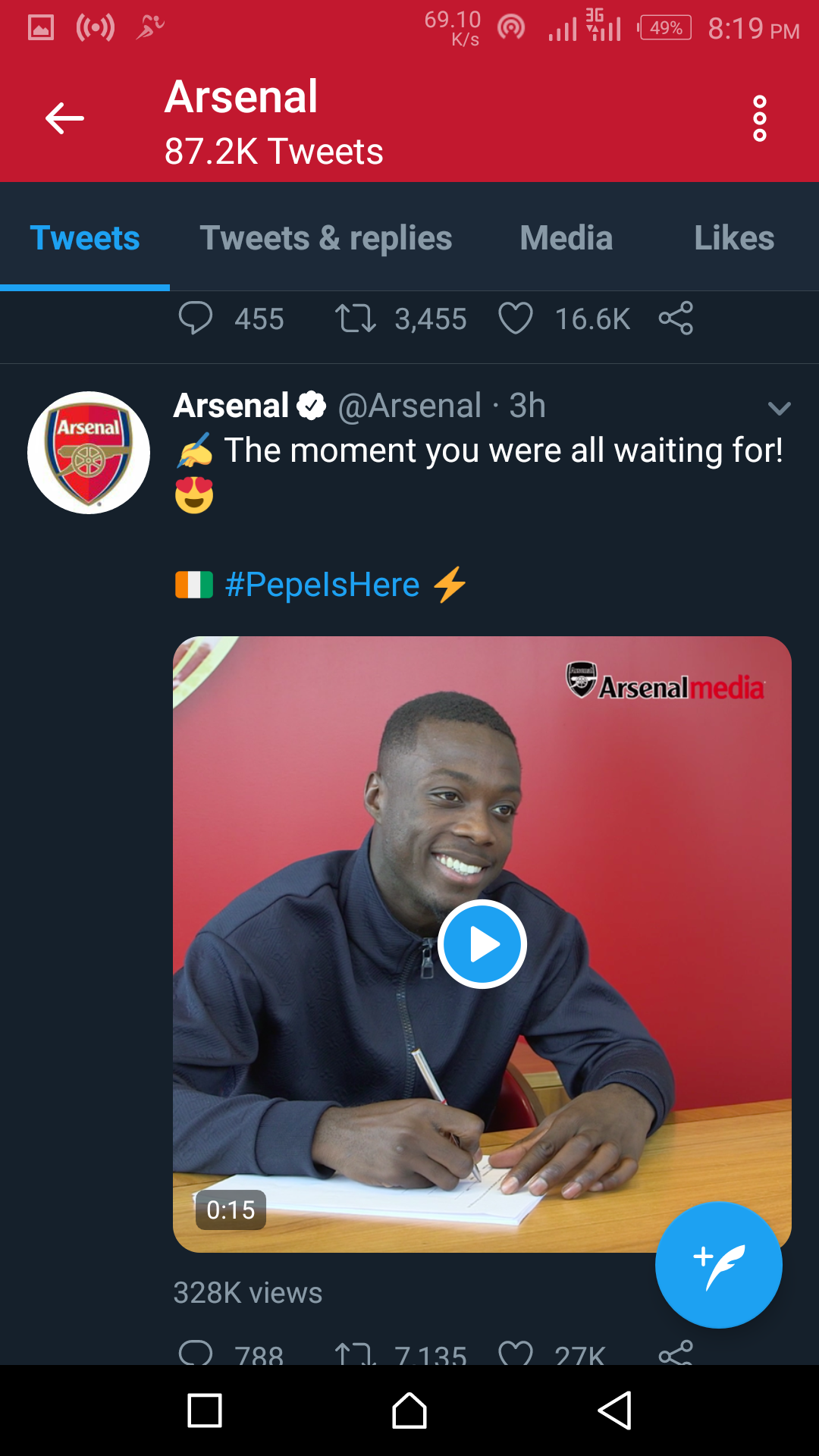Open the #PepeIsHere hashtag

(322, 585)
